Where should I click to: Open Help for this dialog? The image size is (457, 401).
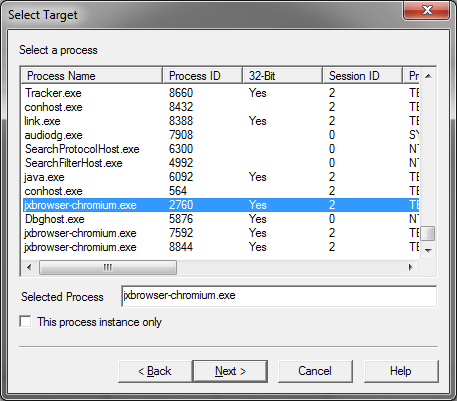coord(401,371)
